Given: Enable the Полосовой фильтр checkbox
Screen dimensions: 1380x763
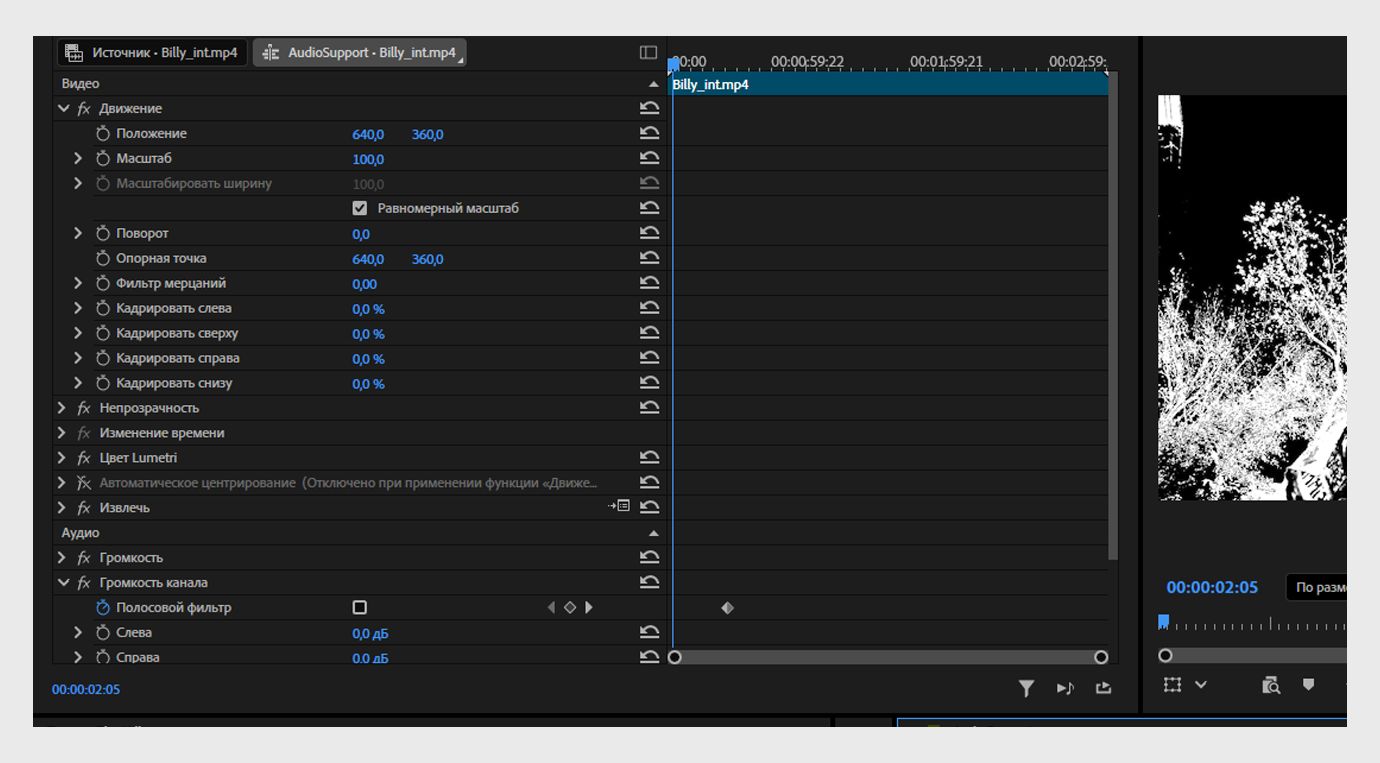Looking at the screenshot, I should (360, 607).
